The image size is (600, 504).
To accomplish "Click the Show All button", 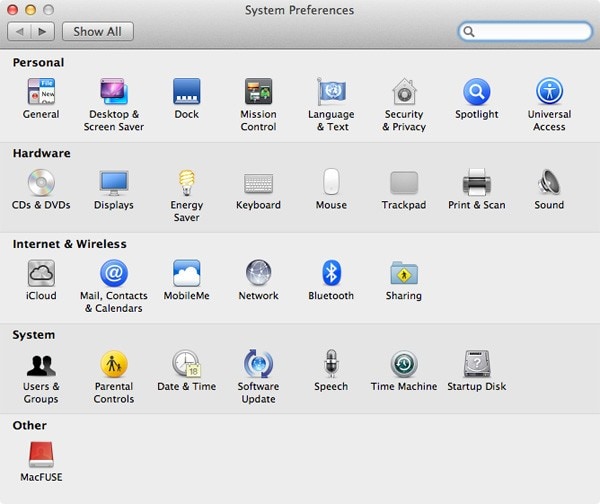I will 98,31.
